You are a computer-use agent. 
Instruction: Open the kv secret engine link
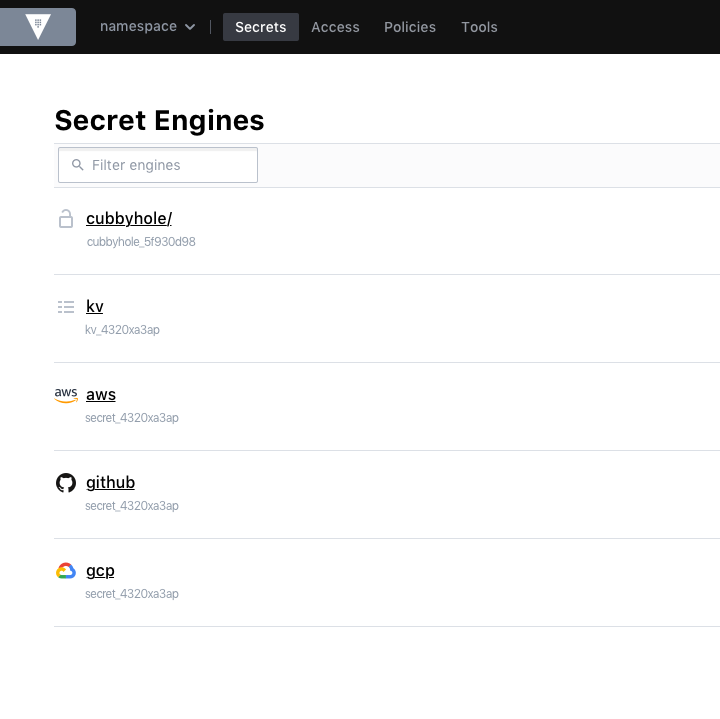pos(95,306)
